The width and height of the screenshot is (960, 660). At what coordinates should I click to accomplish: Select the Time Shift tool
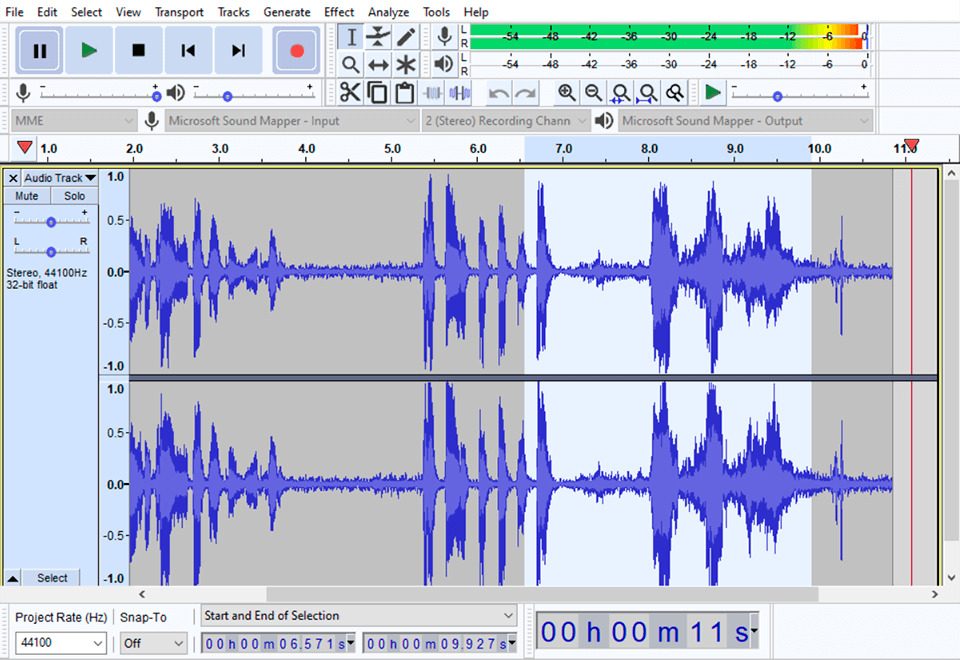click(x=377, y=62)
